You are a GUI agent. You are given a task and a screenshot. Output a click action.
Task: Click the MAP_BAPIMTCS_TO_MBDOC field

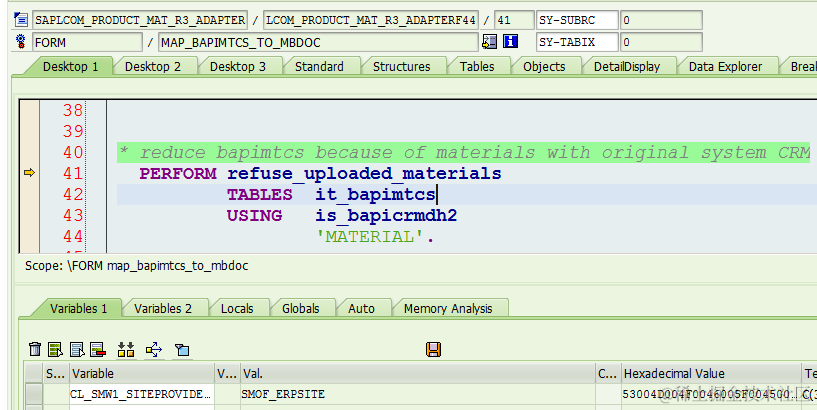(318, 42)
